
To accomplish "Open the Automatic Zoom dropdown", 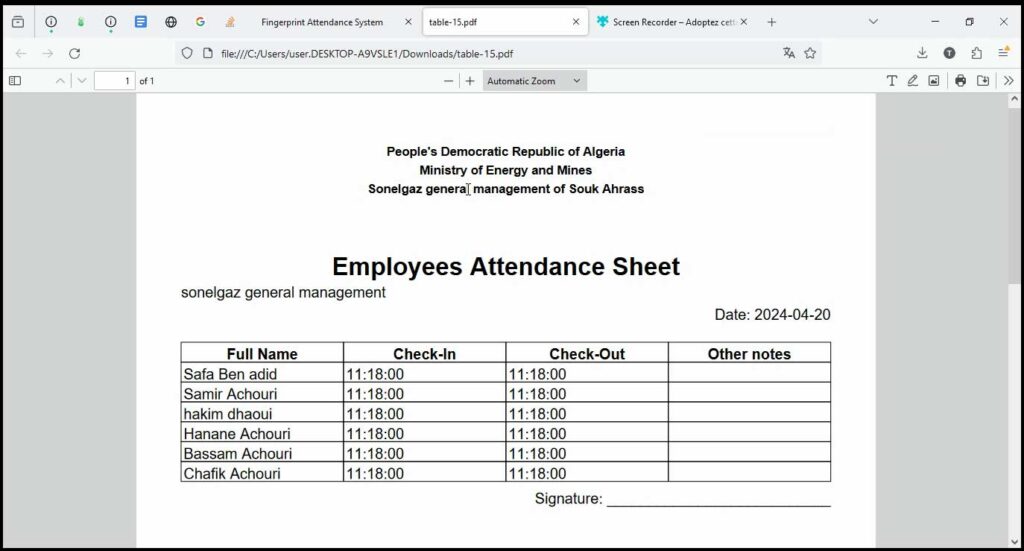I will point(534,81).
